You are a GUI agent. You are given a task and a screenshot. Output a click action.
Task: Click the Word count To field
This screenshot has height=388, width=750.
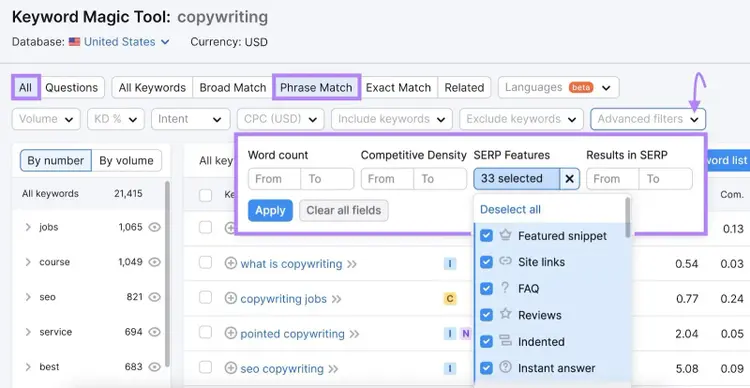327,179
